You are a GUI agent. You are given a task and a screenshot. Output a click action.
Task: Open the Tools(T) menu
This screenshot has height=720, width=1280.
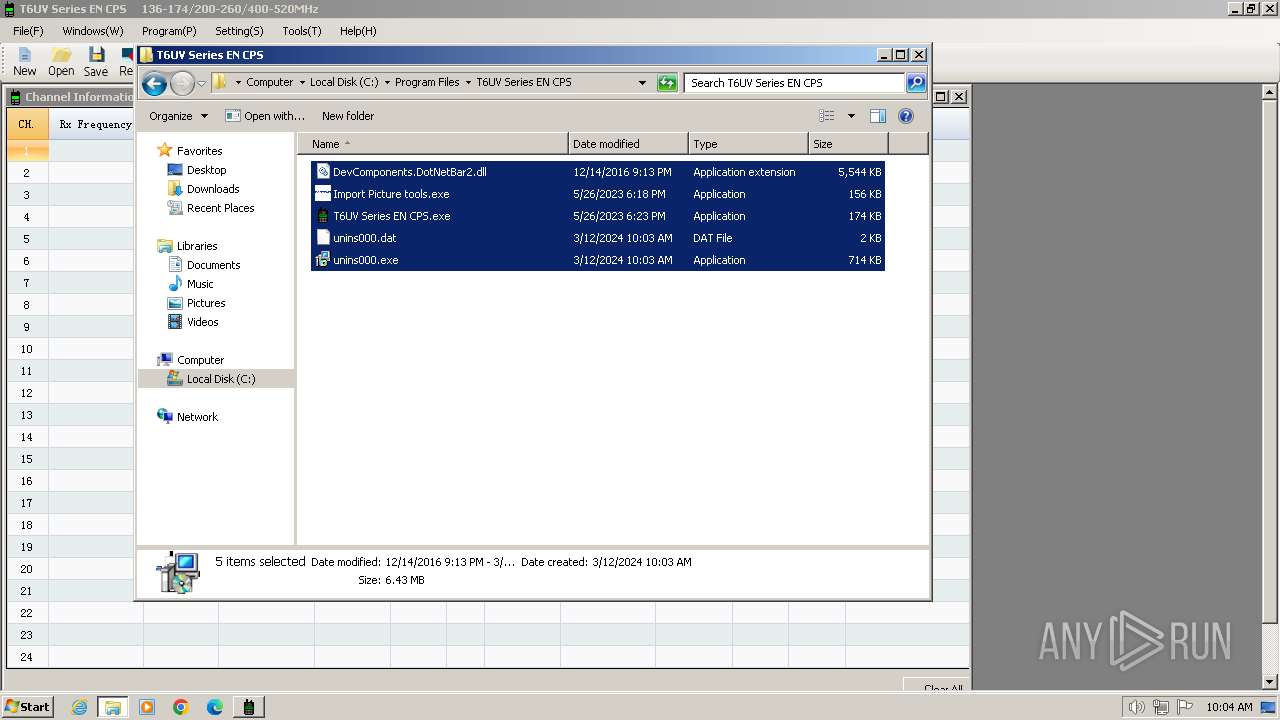point(302,31)
